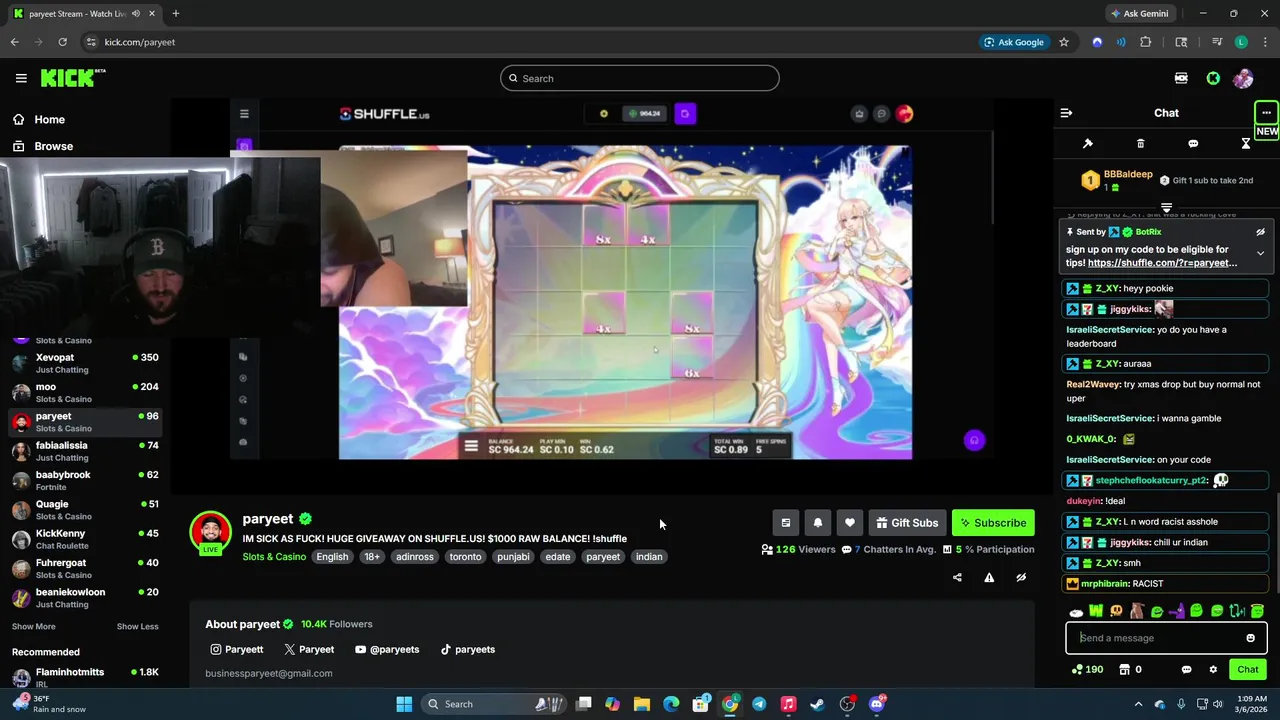Open the Telegram taskbar icon
Screen dimensions: 1280x720
tap(759, 704)
